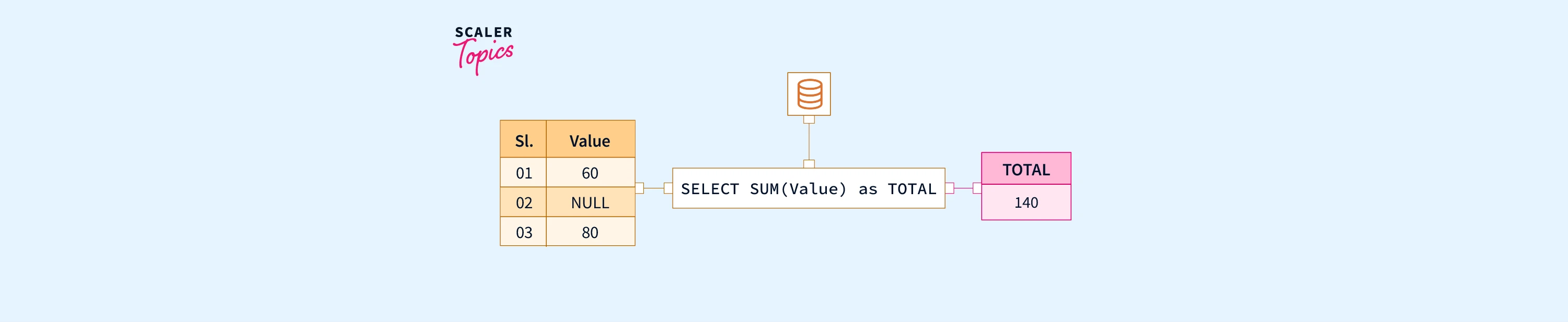The width and height of the screenshot is (1568, 322).
Task: Click pink connector square on TOTAL table's left edge
Action: [977, 188]
